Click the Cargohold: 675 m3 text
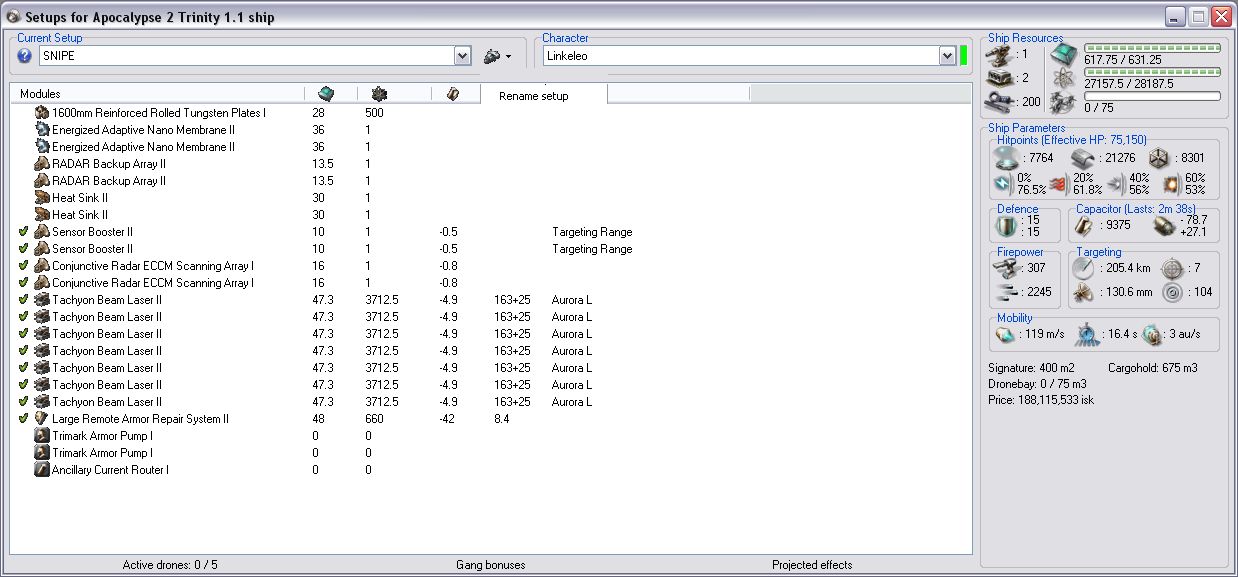The image size is (1238, 577). [1153, 368]
